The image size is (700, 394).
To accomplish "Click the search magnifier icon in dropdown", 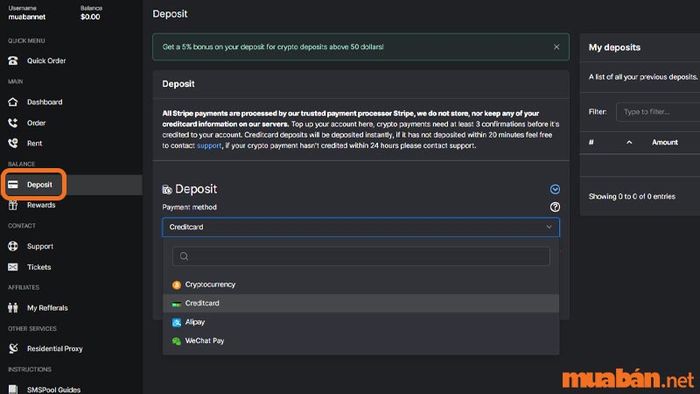I will coord(184,256).
